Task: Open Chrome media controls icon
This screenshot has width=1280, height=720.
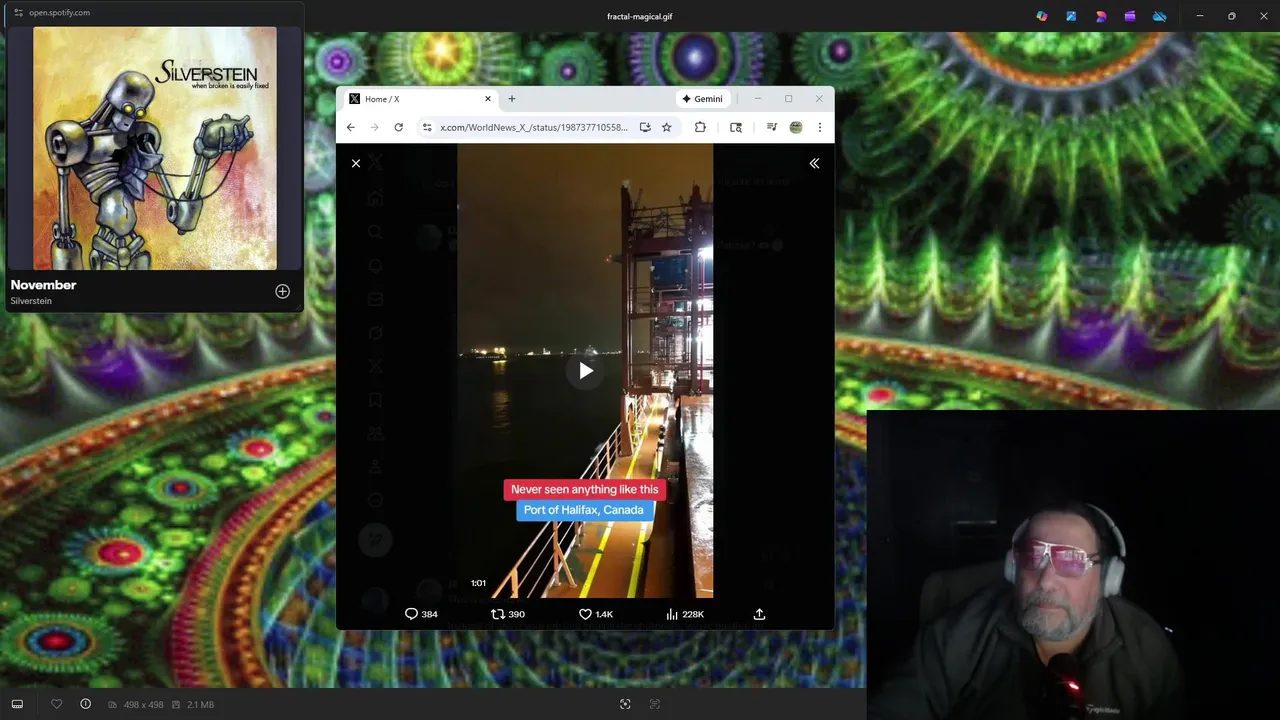Action: [772, 127]
